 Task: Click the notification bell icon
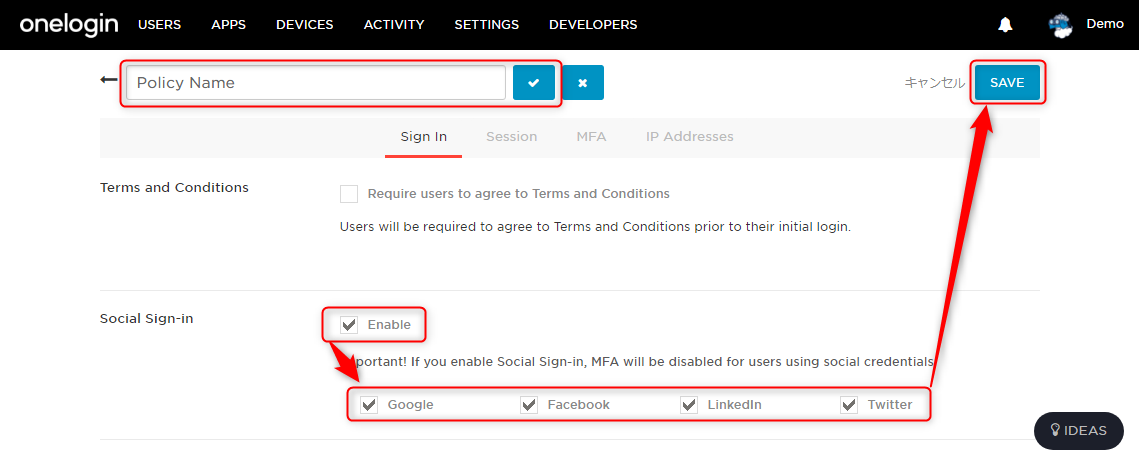(x=1005, y=25)
